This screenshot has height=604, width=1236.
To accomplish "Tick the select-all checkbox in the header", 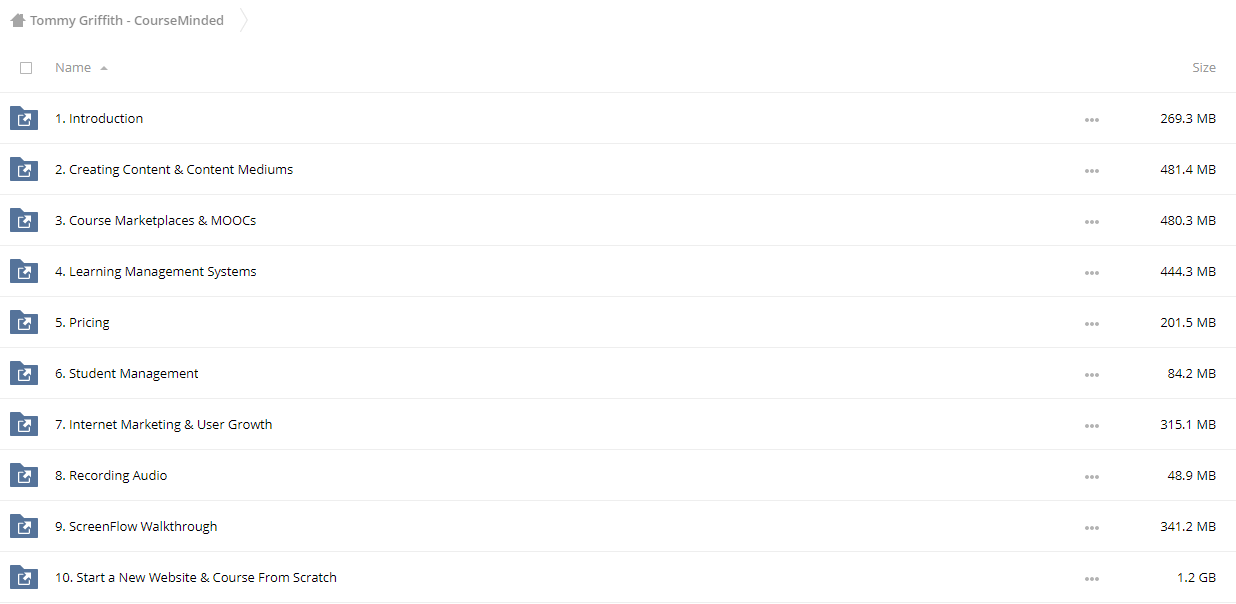I will pos(26,68).
